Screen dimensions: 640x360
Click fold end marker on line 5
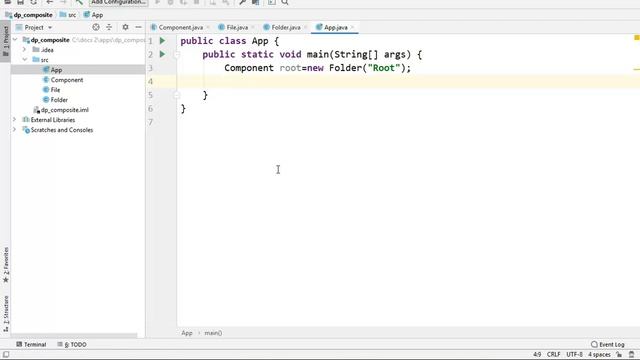(x=176, y=95)
